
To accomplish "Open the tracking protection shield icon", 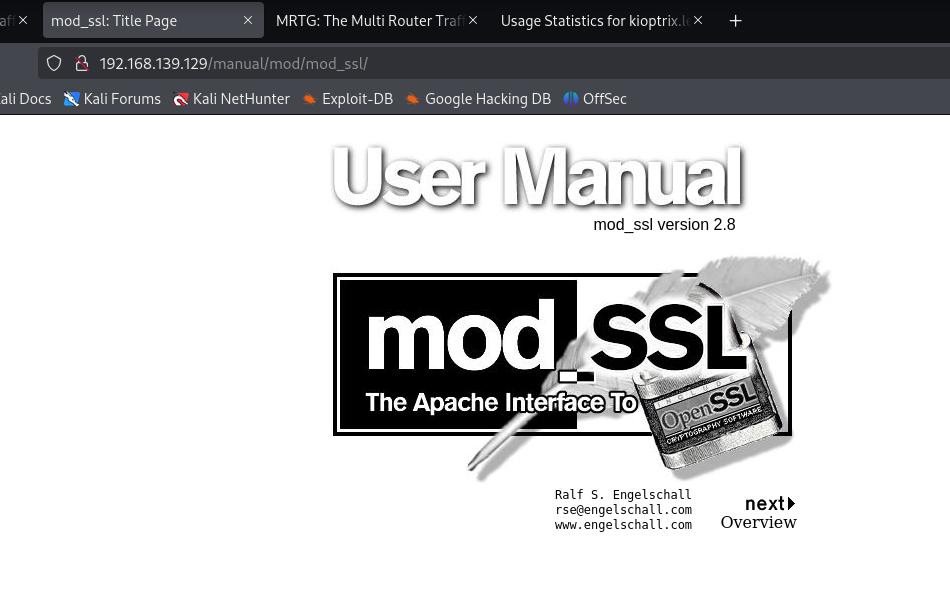I will (x=54, y=63).
